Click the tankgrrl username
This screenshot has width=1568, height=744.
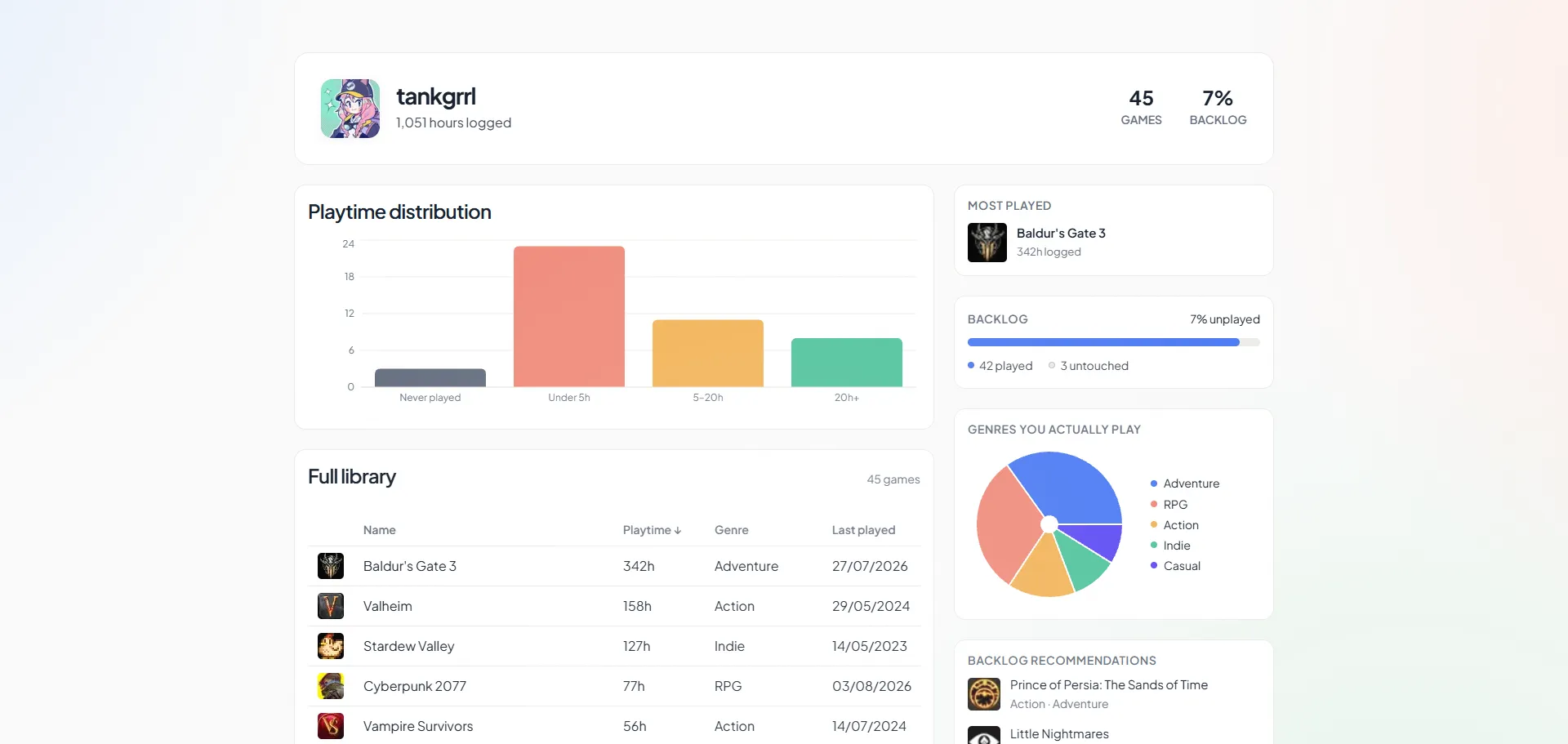coord(436,96)
